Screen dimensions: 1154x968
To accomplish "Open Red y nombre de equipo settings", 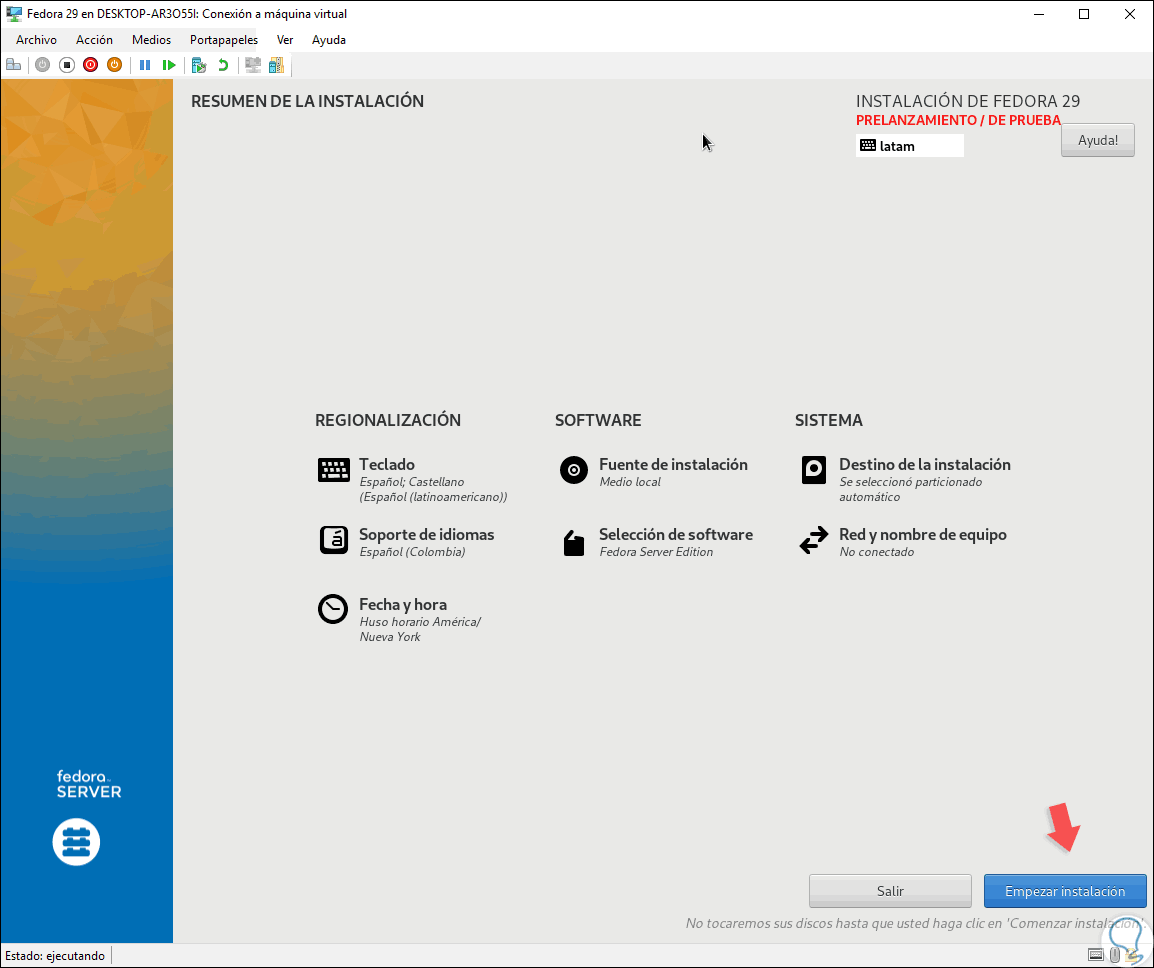I will [923, 534].
